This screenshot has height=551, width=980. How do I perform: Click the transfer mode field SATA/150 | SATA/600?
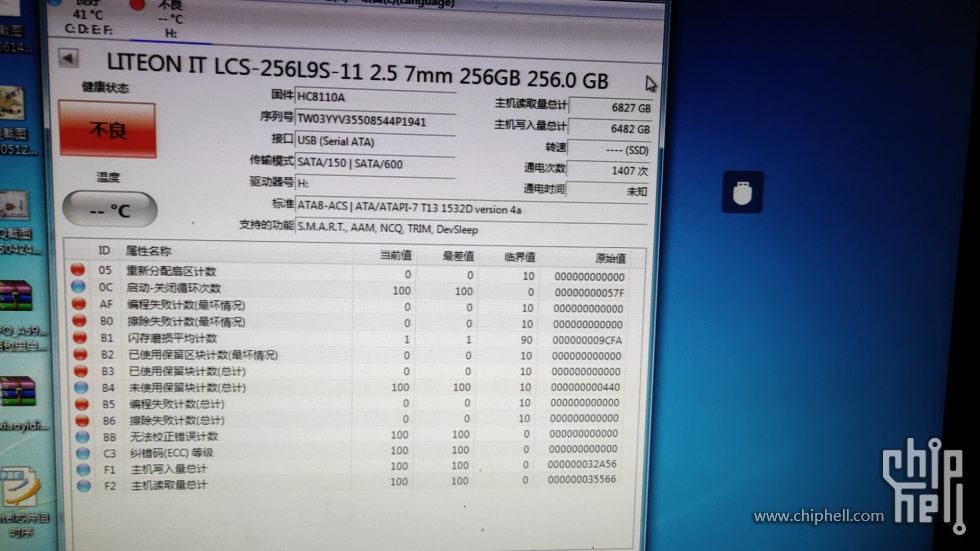[x=375, y=163]
